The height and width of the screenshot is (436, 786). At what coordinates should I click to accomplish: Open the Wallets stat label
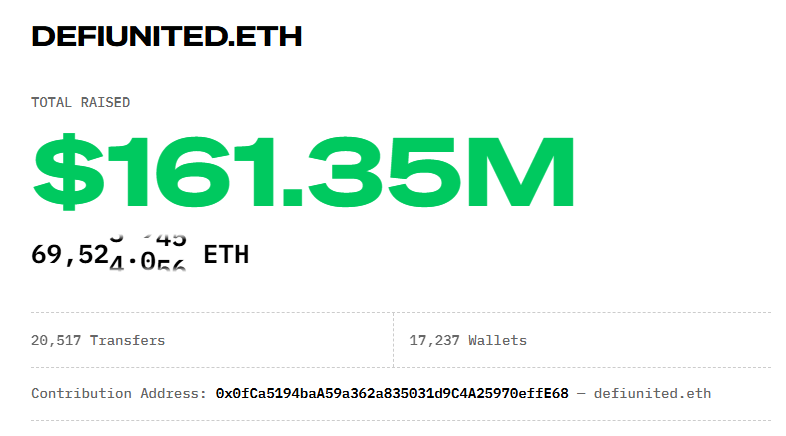pyautogui.click(x=497, y=340)
